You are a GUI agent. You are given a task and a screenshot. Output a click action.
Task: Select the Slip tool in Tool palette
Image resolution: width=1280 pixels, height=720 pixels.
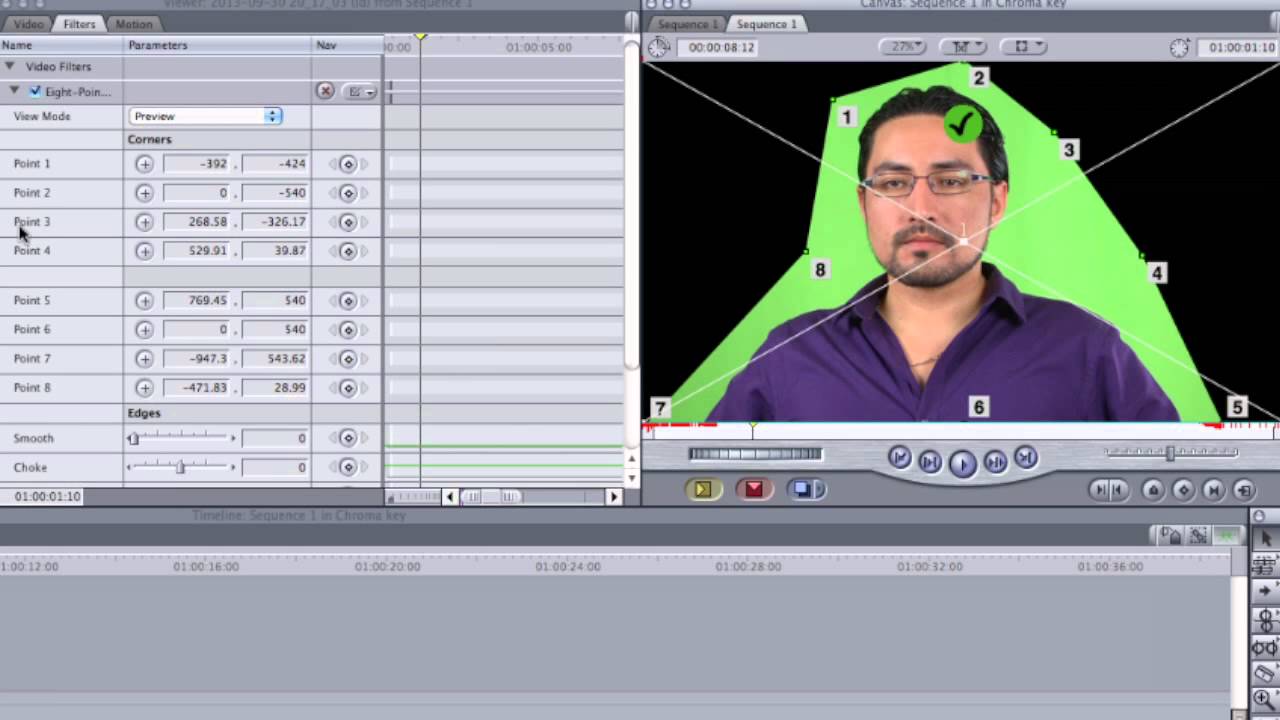point(1265,647)
